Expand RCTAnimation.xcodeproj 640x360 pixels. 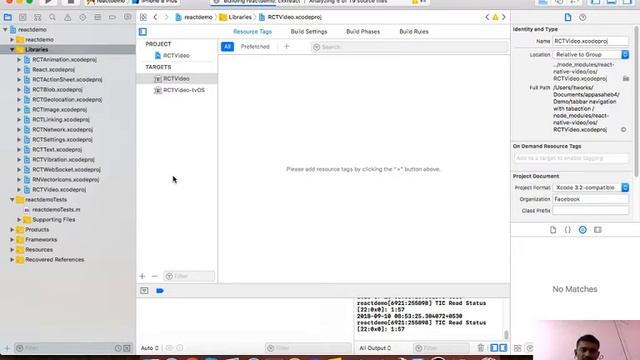[x=19, y=60]
